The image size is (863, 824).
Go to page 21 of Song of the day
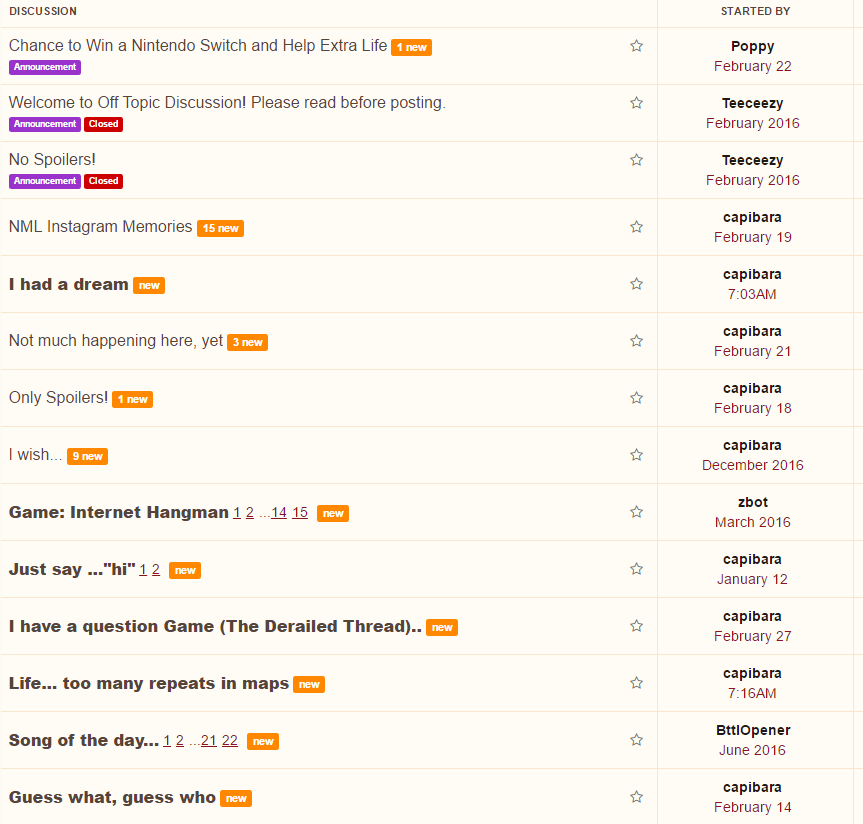pyautogui.click(x=209, y=741)
